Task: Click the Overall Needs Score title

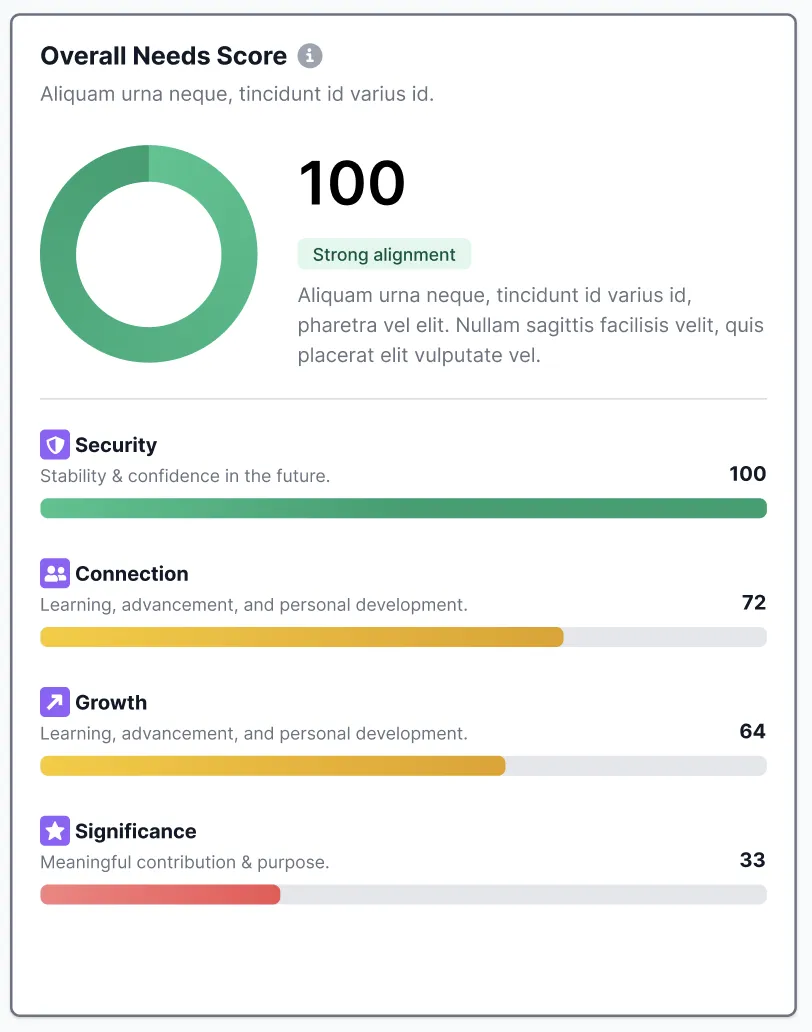Action: [163, 56]
